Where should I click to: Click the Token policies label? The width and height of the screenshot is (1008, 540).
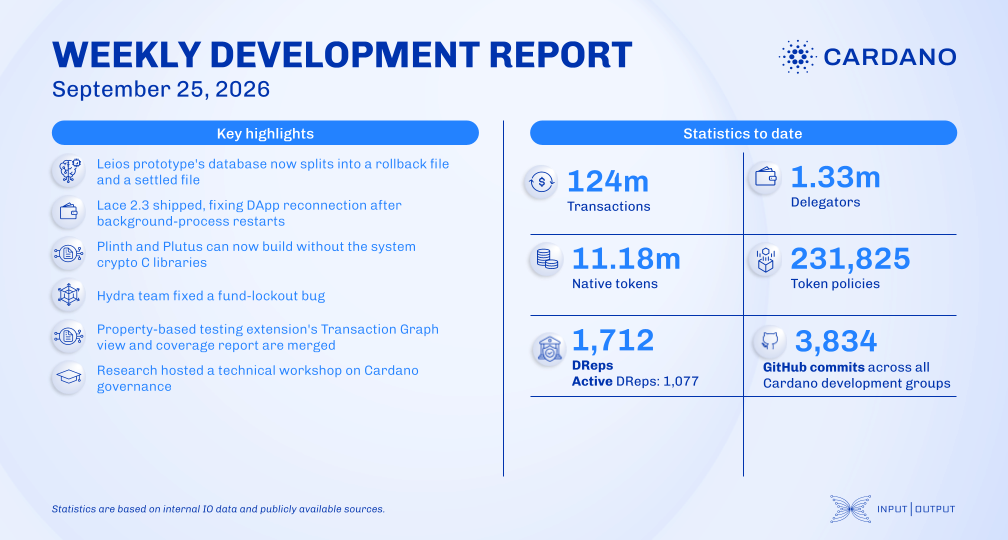[x=835, y=284]
